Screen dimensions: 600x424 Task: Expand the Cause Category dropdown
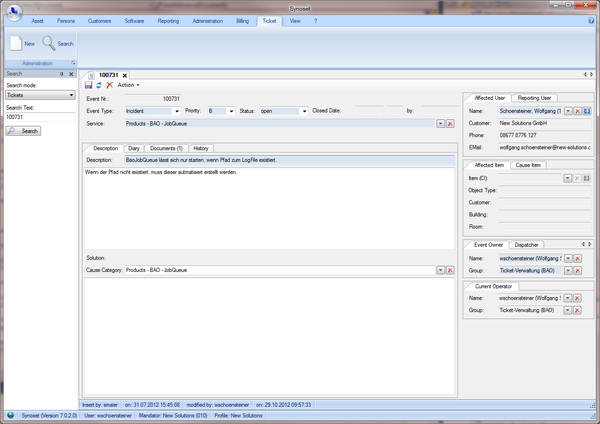coord(440,270)
